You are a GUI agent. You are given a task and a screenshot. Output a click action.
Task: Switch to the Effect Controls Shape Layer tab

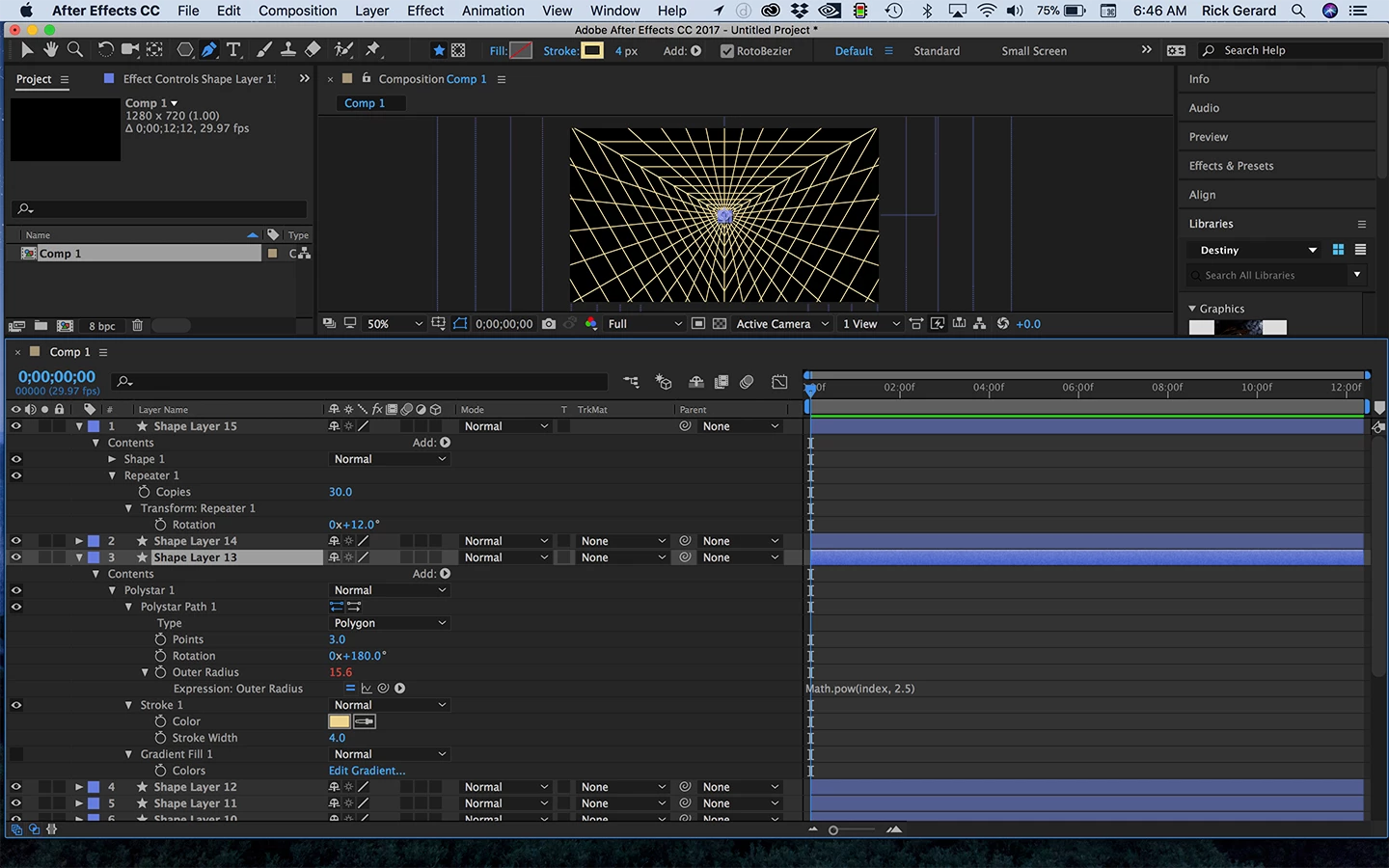[198, 79]
